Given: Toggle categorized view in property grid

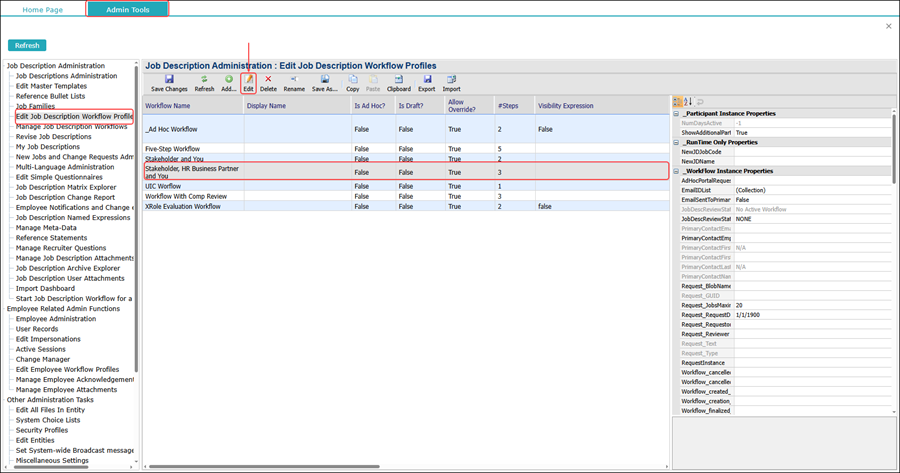Looking at the screenshot, I should tap(677, 102).
